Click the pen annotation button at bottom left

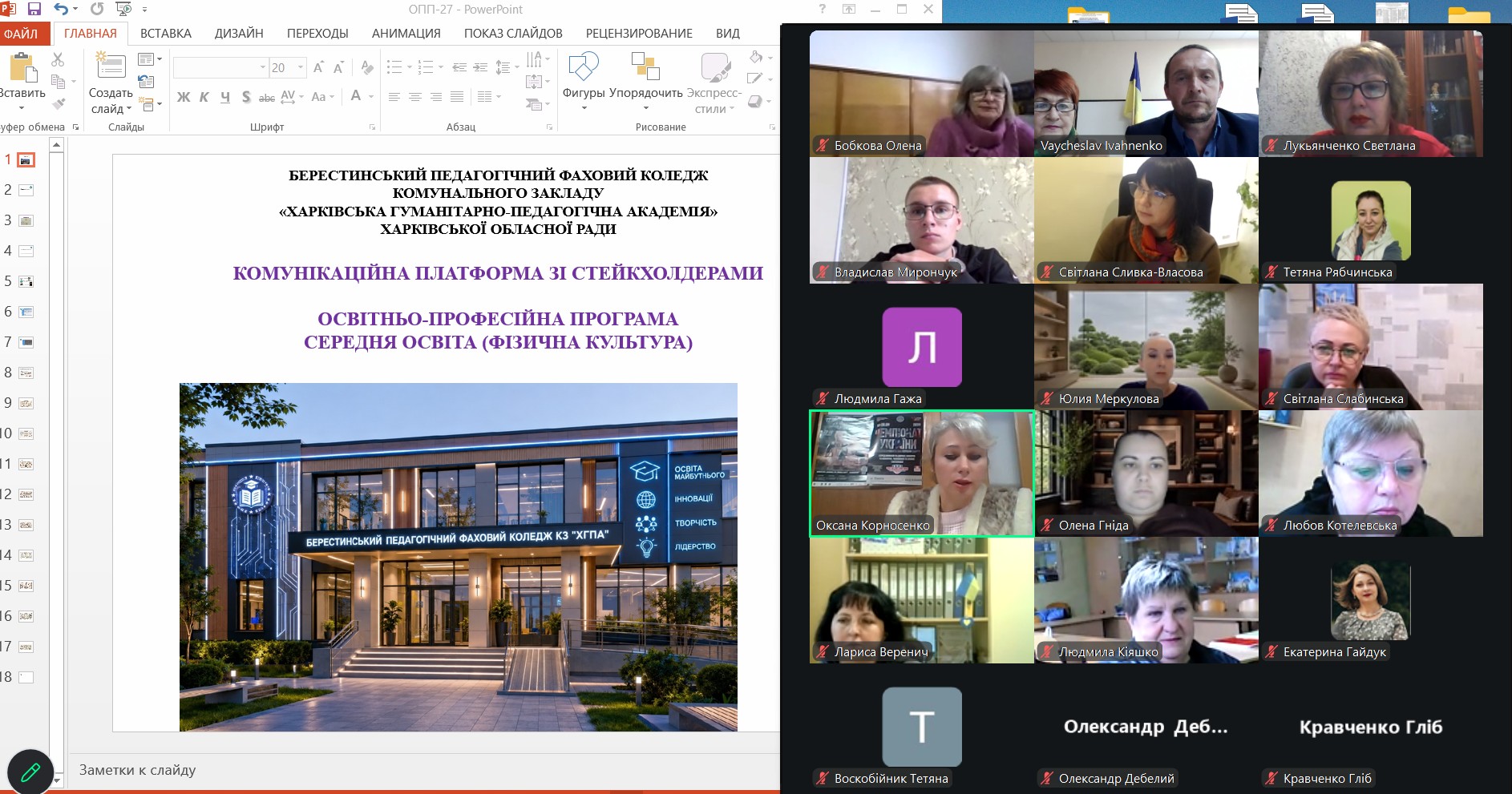tap(30, 772)
